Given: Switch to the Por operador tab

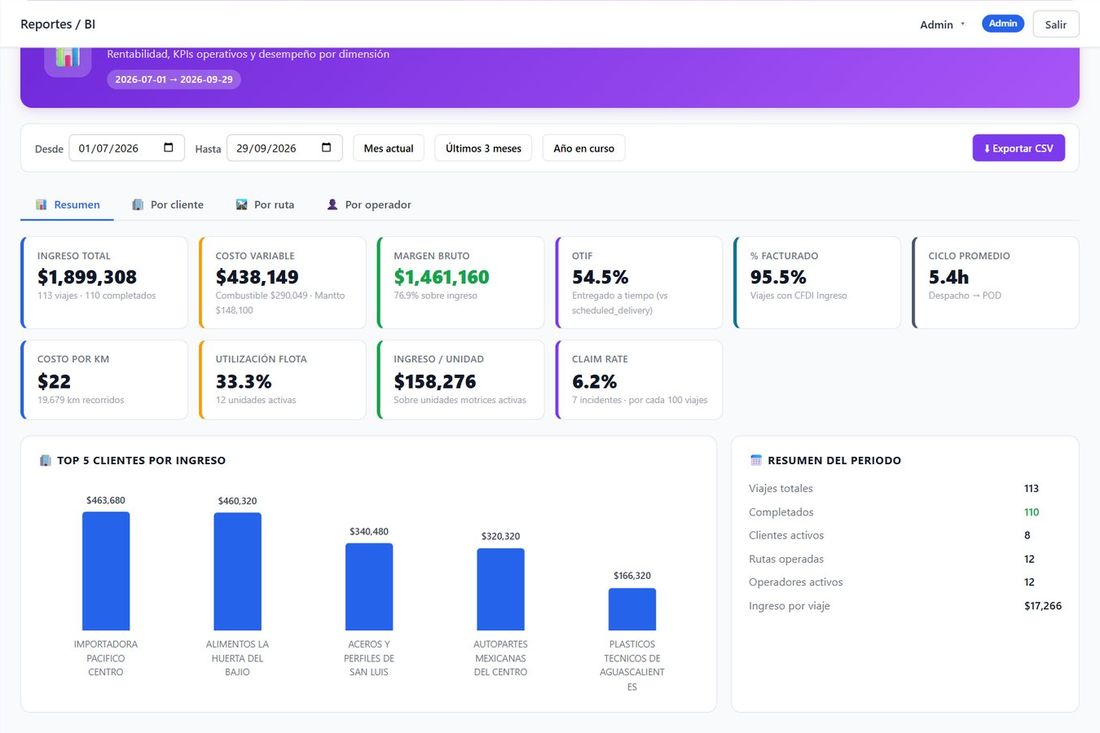Looking at the screenshot, I should (x=369, y=205).
